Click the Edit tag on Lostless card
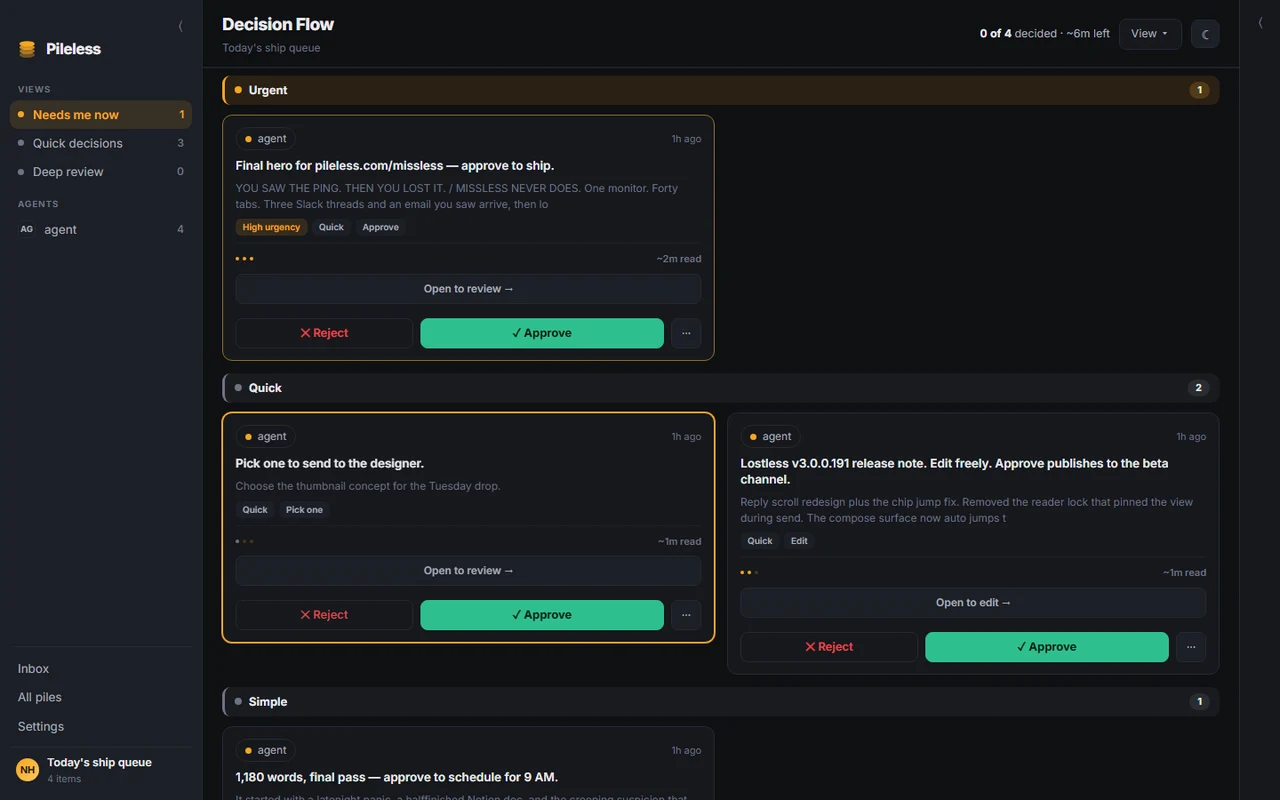Image resolution: width=1280 pixels, height=800 pixels. [799, 541]
